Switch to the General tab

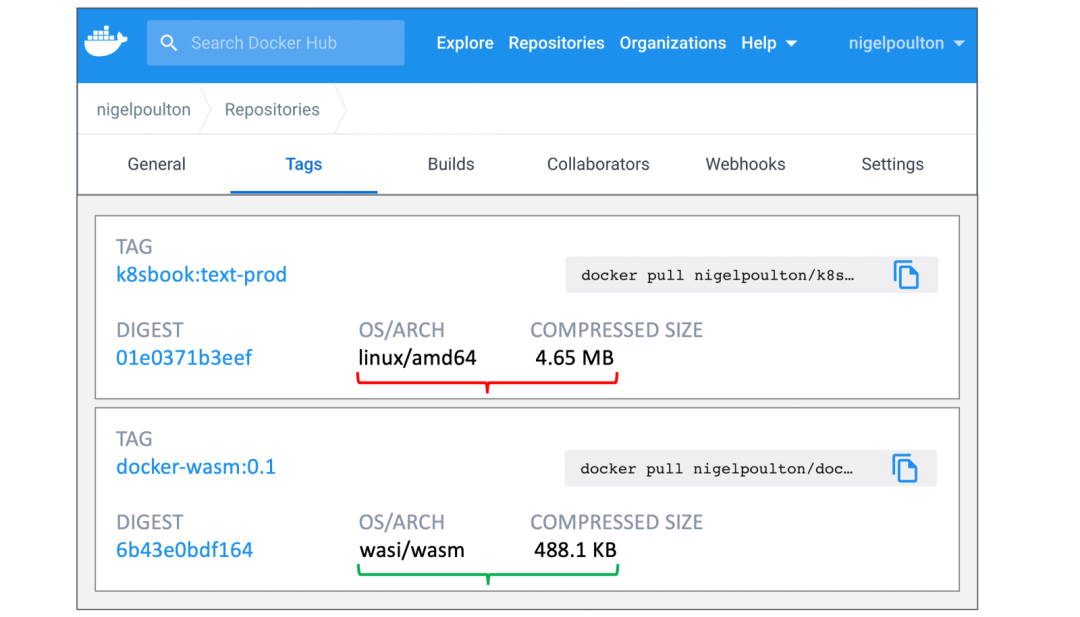coord(156,164)
